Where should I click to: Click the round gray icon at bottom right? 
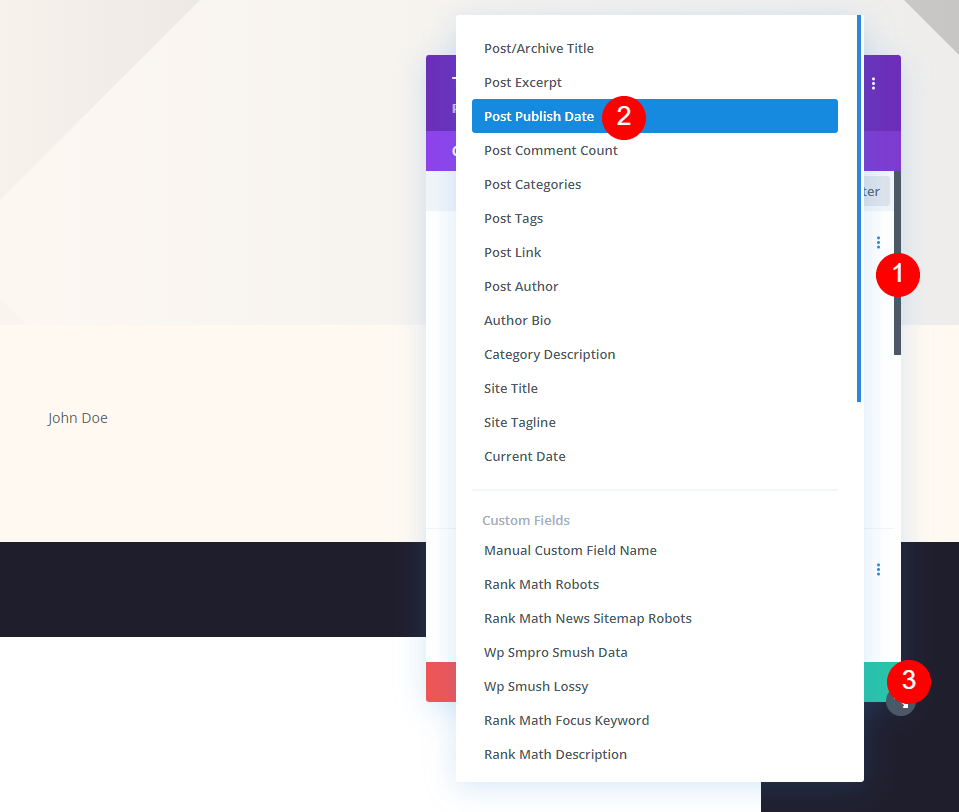(900, 703)
